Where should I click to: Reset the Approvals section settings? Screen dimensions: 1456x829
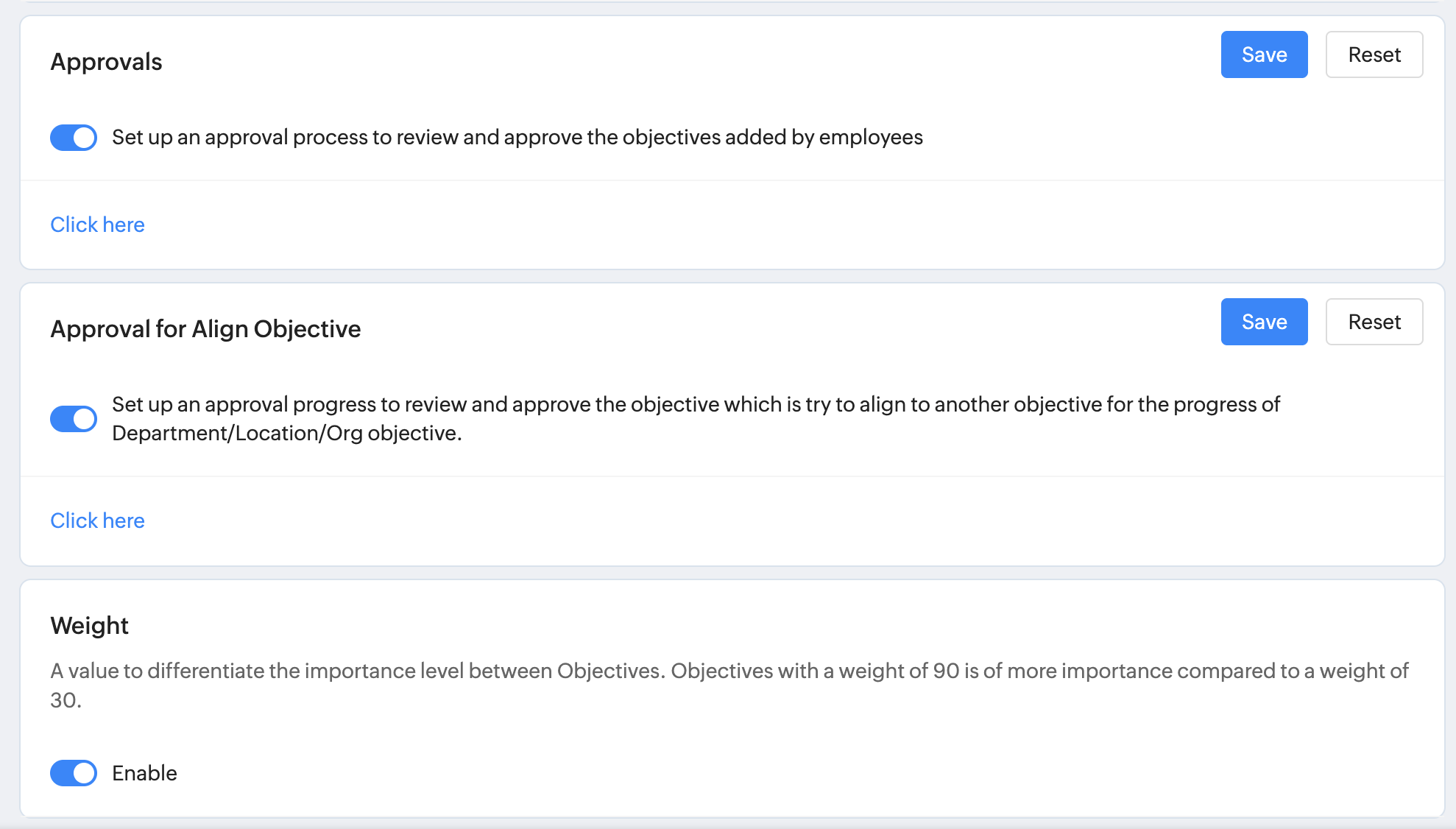coord(1374,54)
